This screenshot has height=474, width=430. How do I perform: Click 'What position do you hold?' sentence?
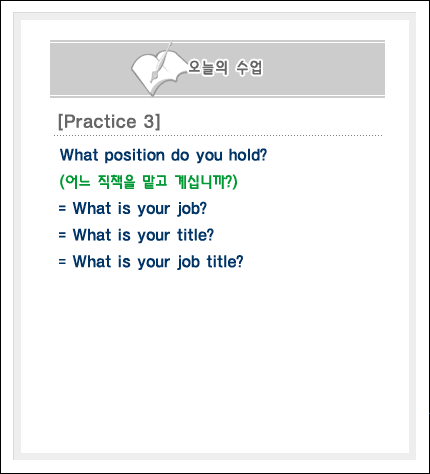coord(163,155)
